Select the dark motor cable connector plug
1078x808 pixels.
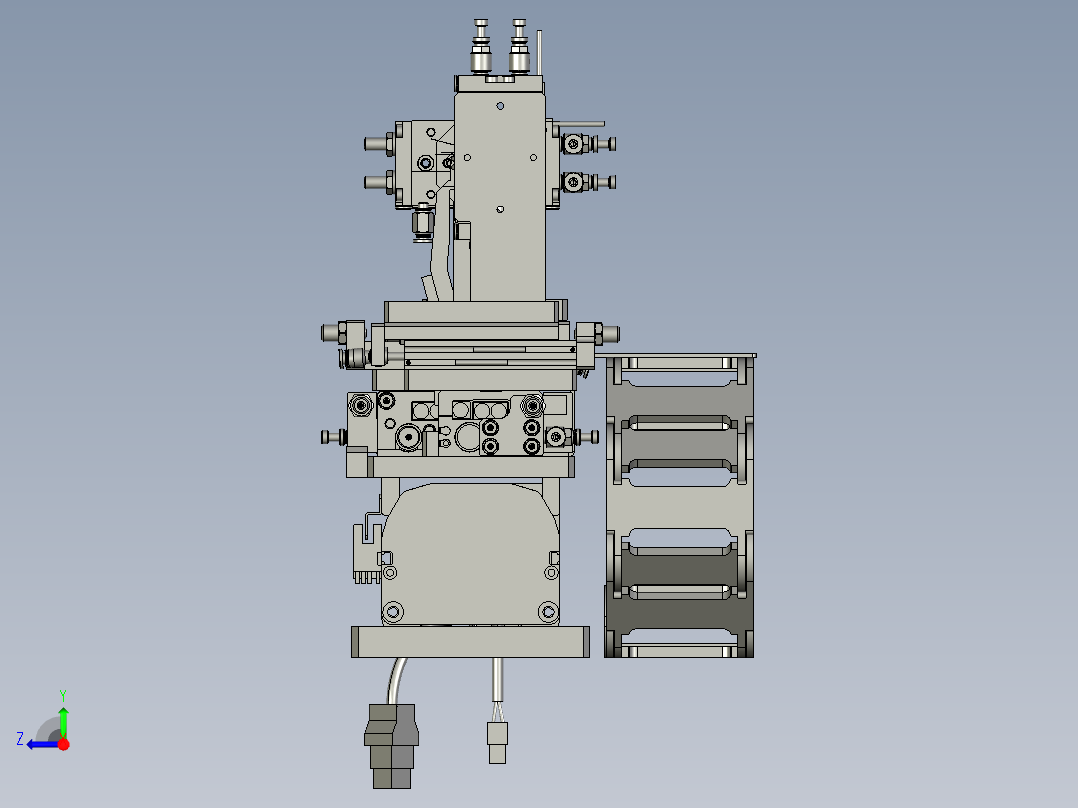(x=392, y=746)
